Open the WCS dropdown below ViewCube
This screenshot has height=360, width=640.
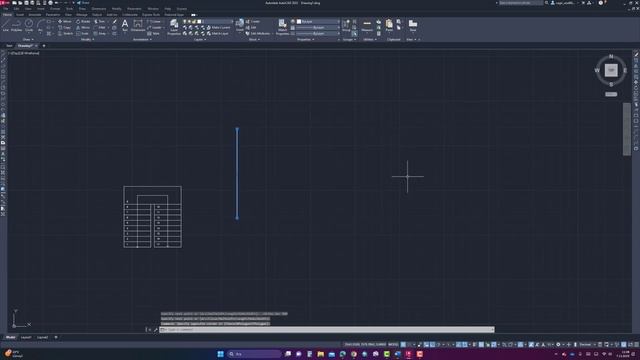pos(611,94)
